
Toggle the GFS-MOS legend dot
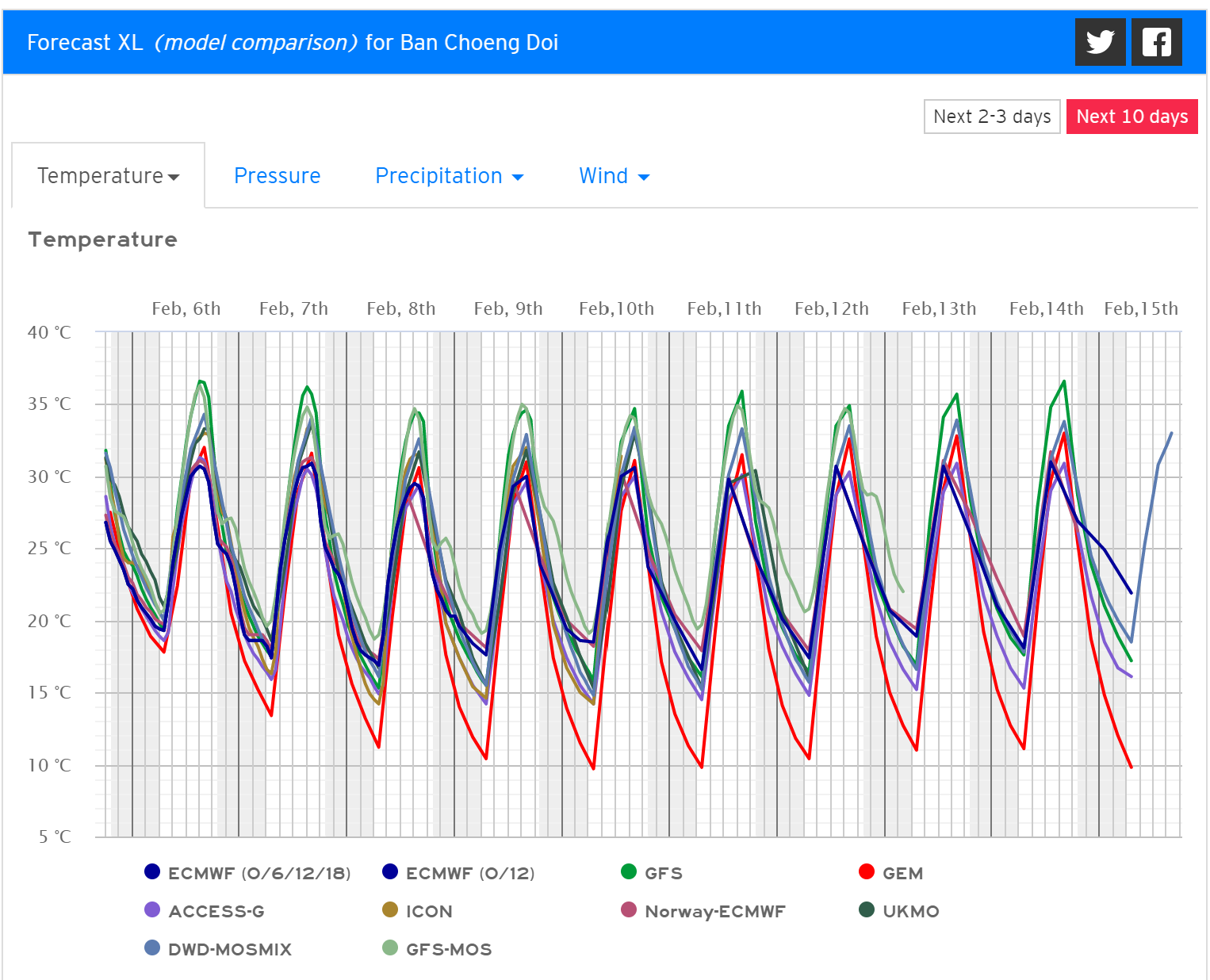click(x=390, y=948)
